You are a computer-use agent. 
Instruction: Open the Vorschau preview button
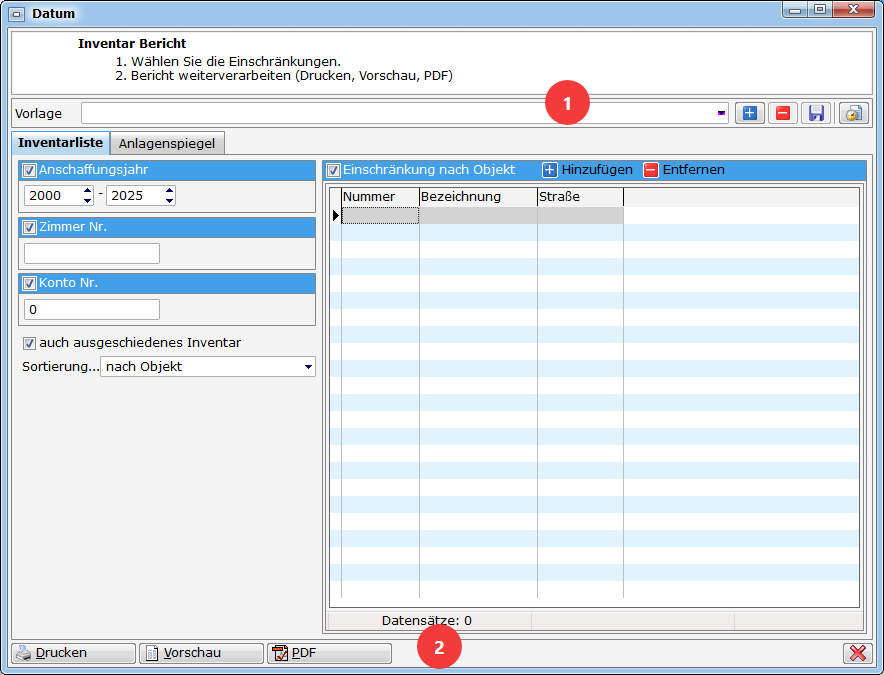pos(201,653)
